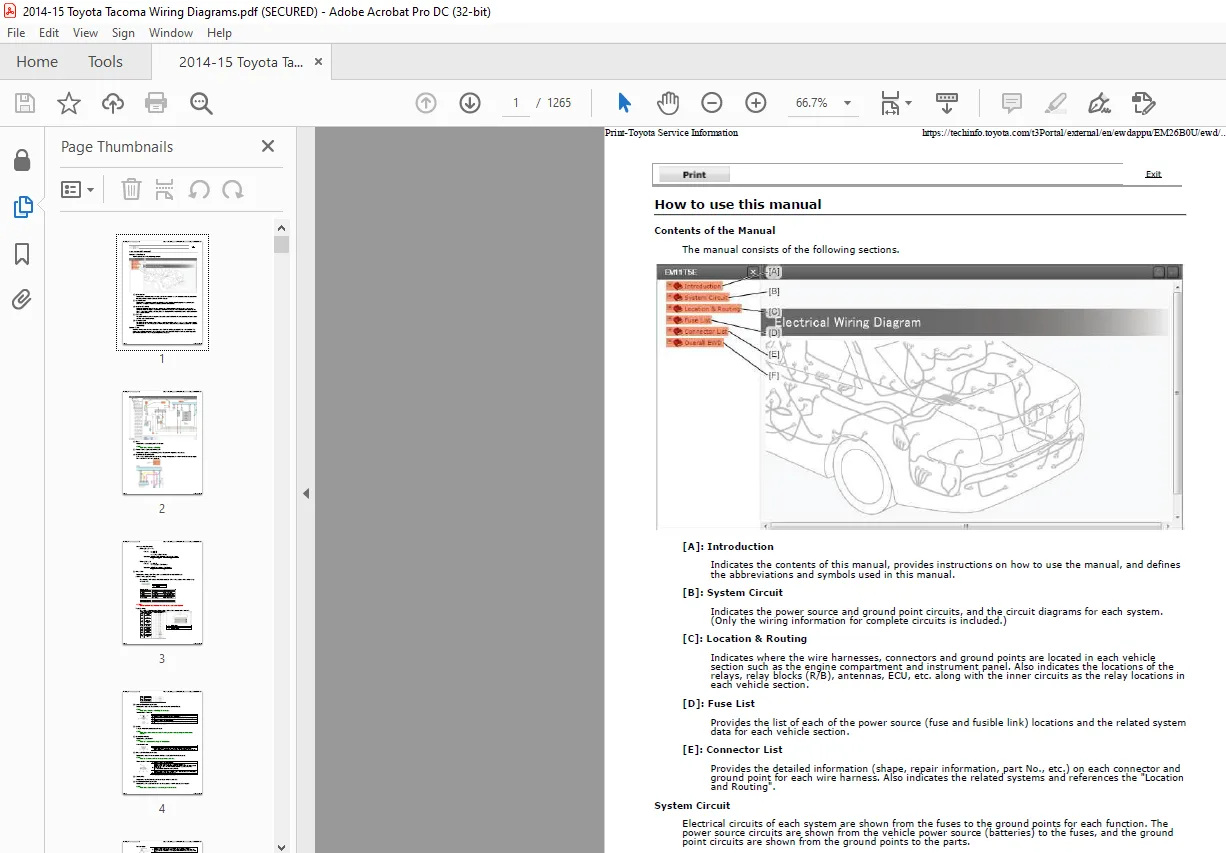Open the Attachments paperclip icon
Viewport: 1226px width, 853px height.
tap(22, 299)
